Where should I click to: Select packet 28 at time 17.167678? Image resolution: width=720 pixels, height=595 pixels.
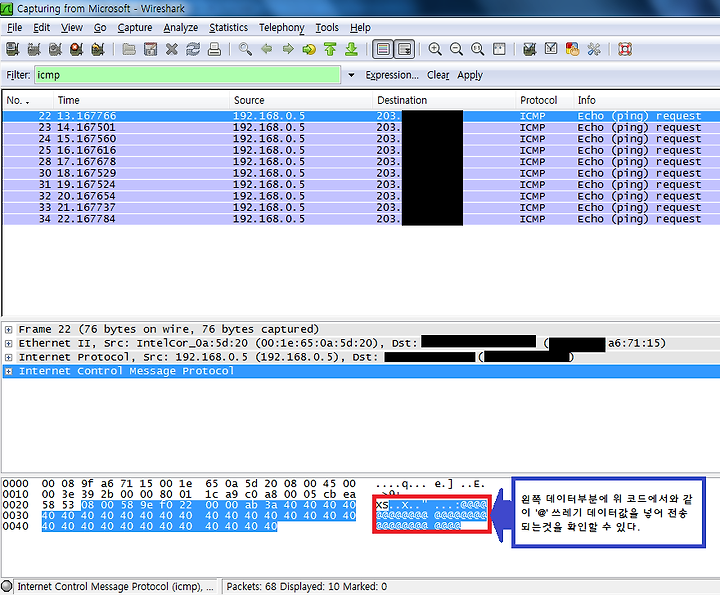[361, 162]
